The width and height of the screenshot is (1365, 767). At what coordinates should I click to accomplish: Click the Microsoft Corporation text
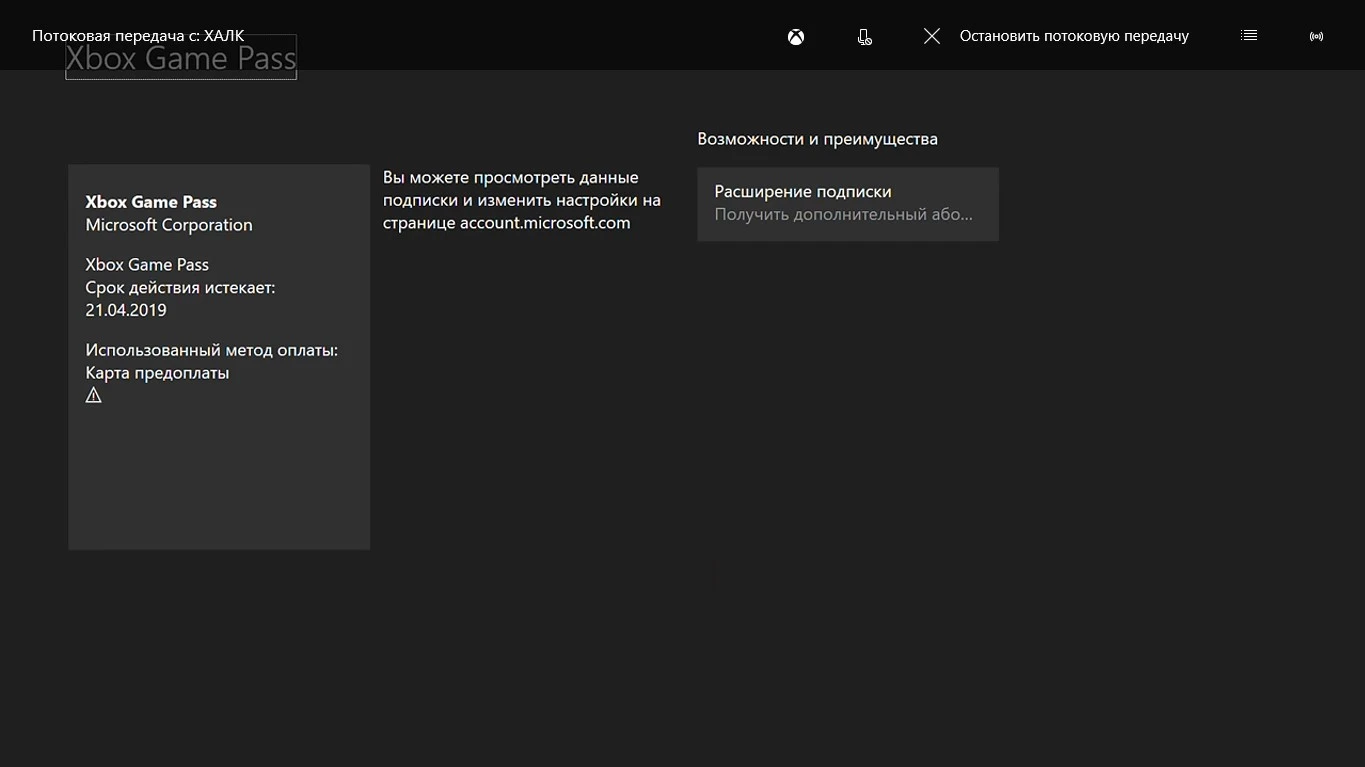pos(169,225)
